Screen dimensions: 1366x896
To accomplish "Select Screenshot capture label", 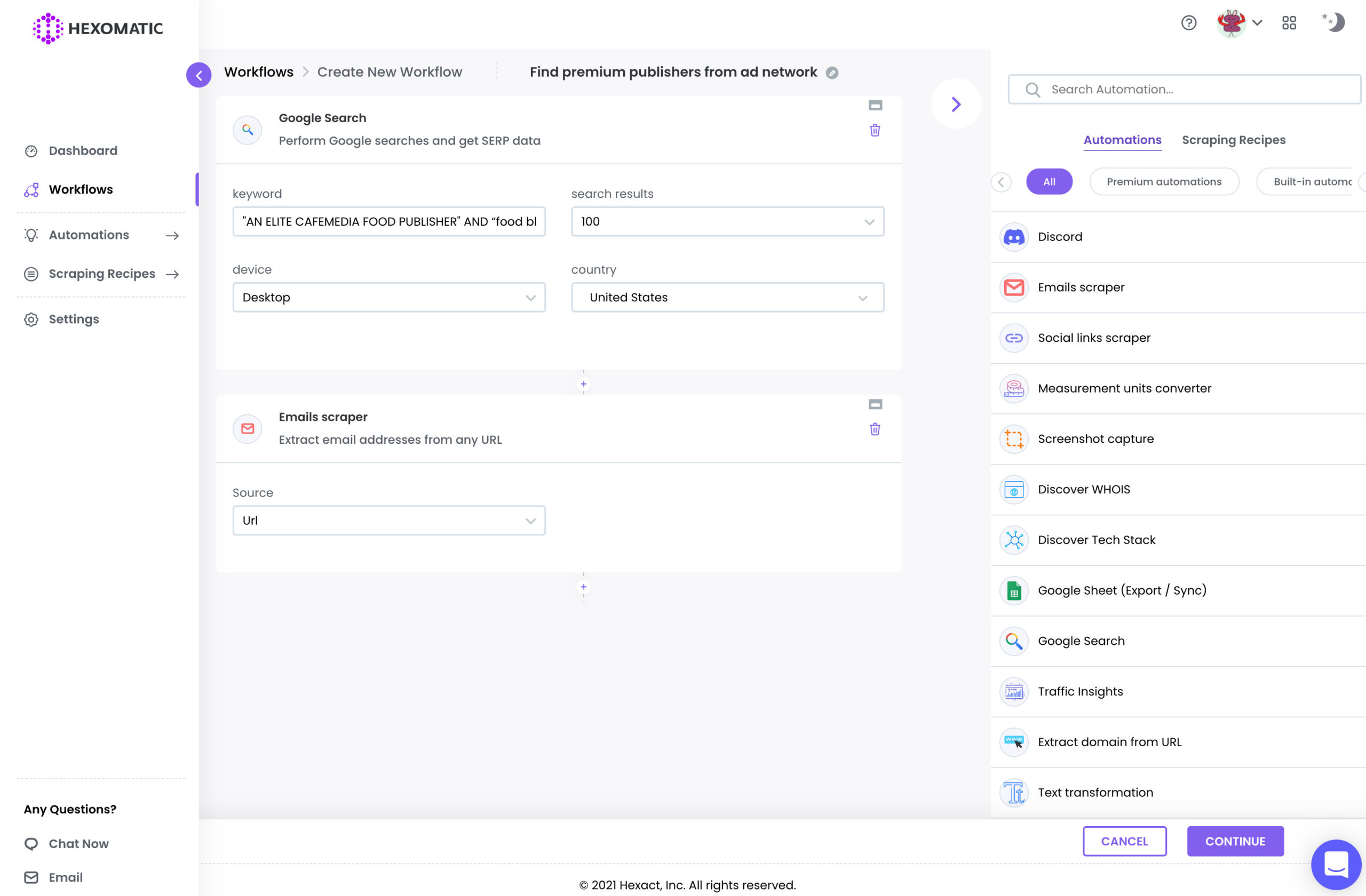I will (1095, 439).
